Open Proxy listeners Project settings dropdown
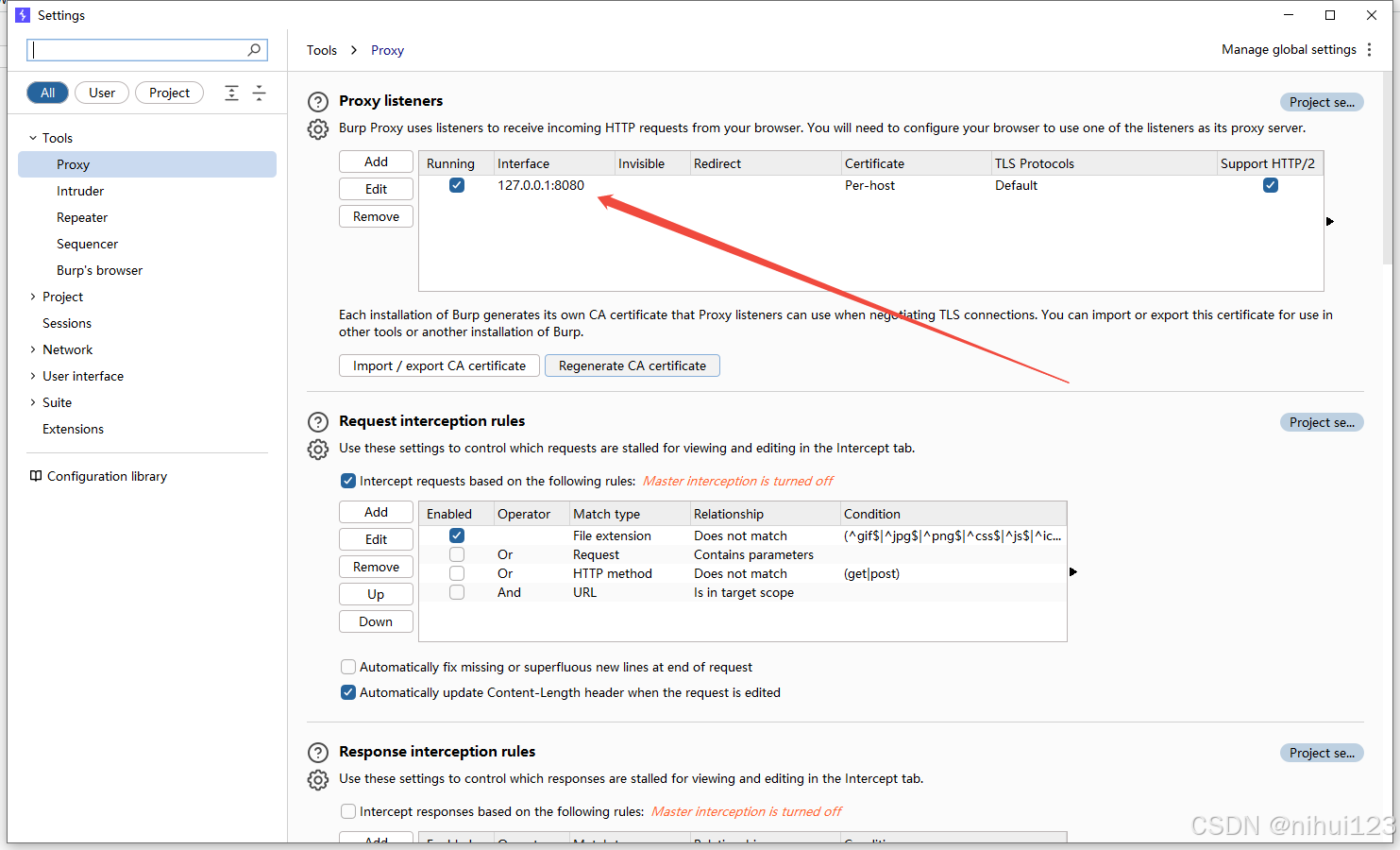Viewport: 1400px width, 850px height. pyautogui.click(x=1322, y=102)
